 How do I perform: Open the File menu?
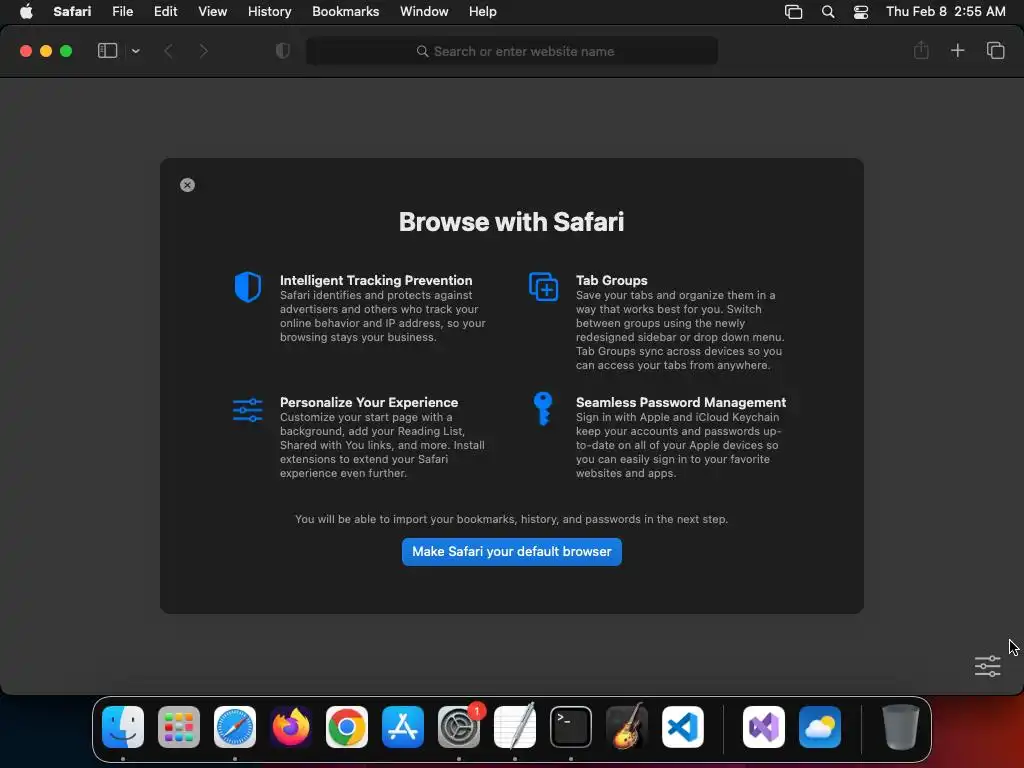click(x=122, y=11)
